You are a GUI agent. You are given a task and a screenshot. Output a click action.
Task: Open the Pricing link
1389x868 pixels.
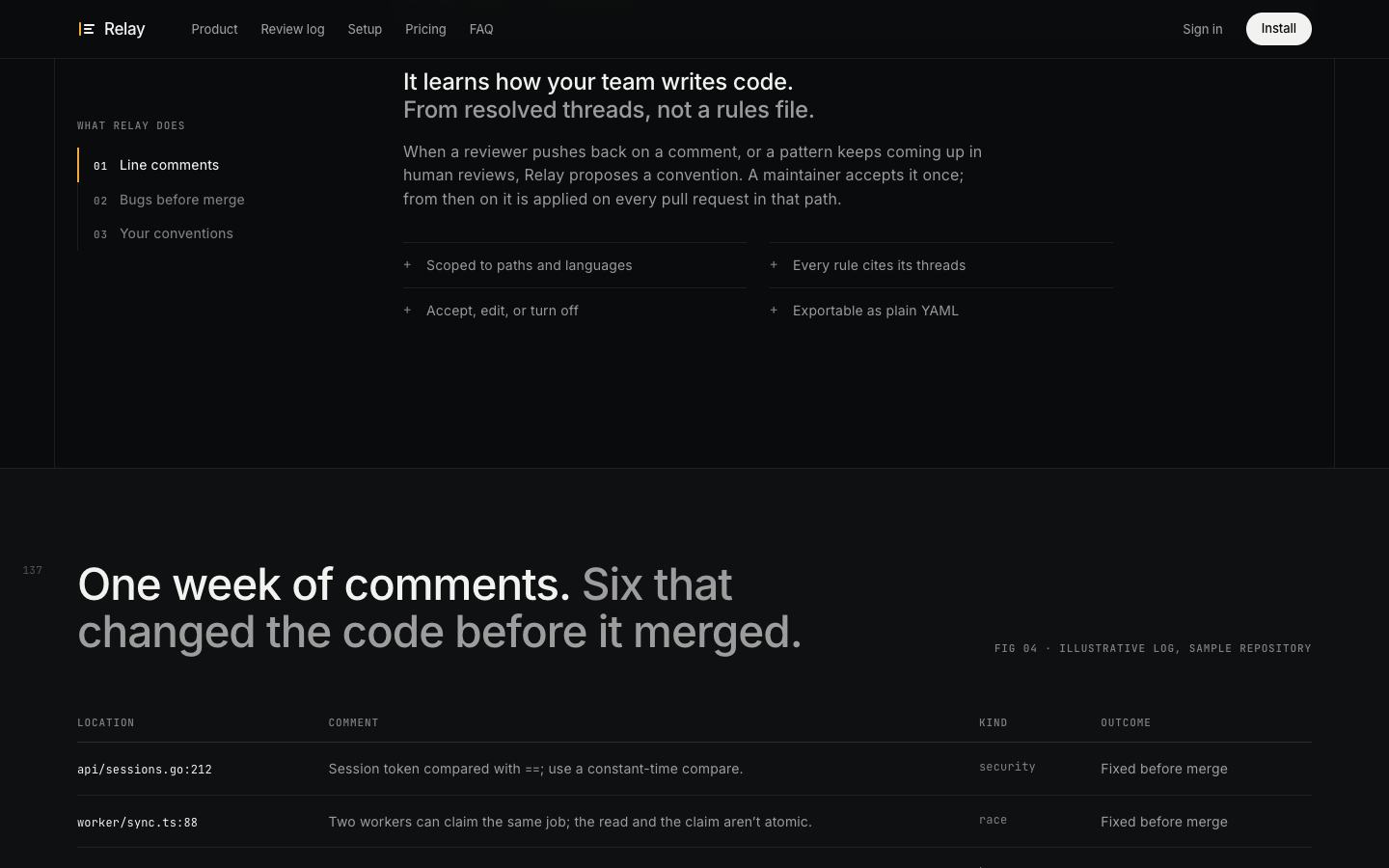425,29
